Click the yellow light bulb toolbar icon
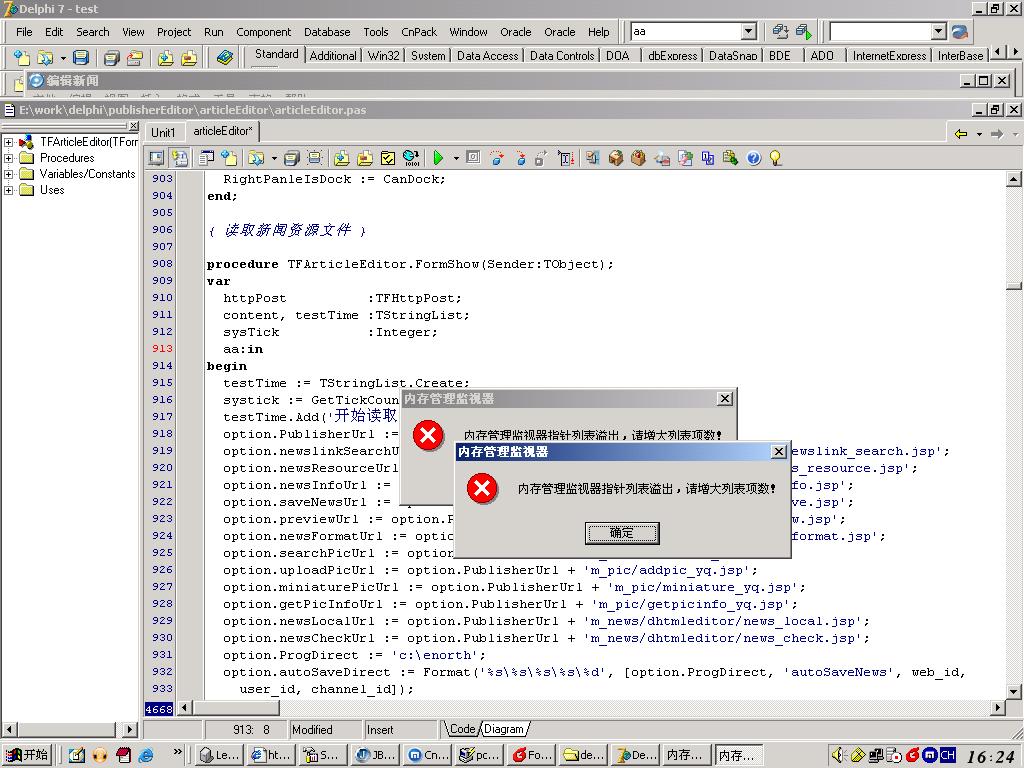The width and height of the screenshot is (1024, 768). [775, 158]
